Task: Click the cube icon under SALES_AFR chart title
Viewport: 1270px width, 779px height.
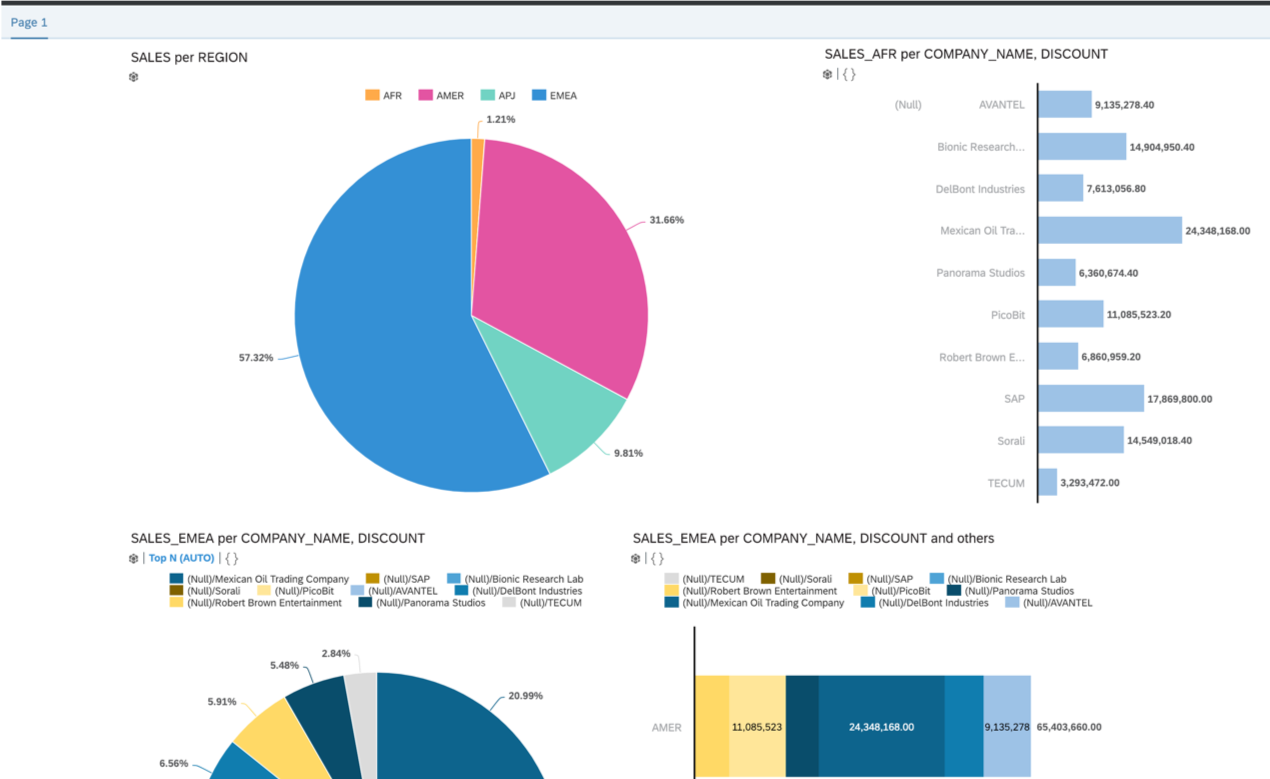Action: (827, 74)
